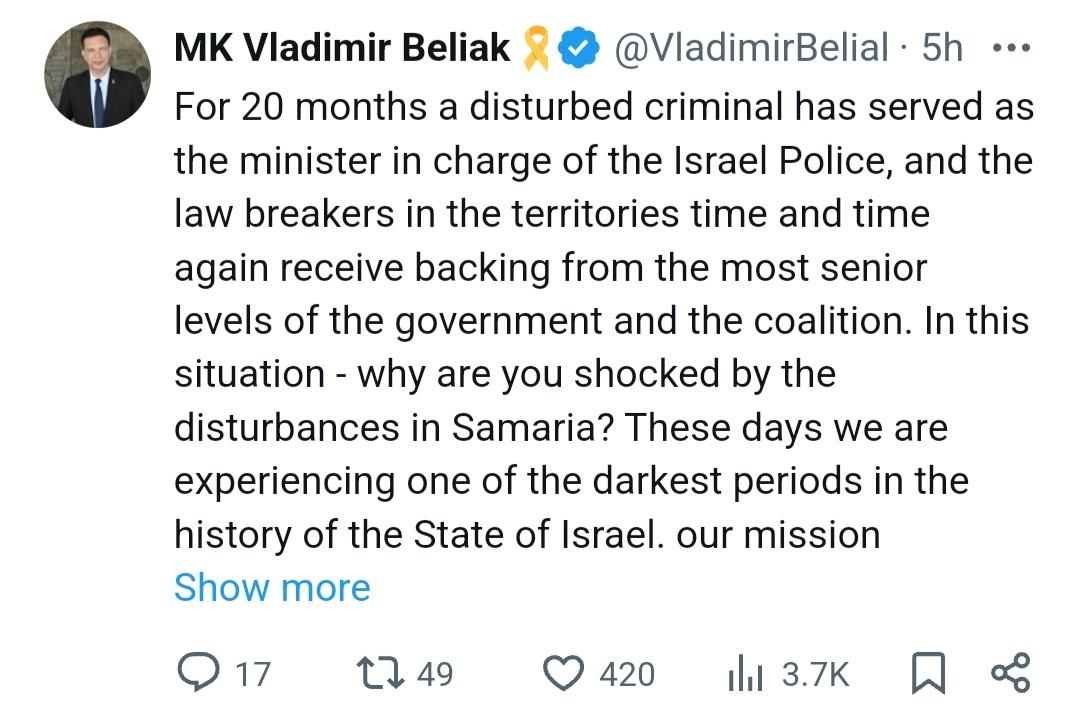
Task: Repost the tweet using the retweet icon
Action: (381, 673)
